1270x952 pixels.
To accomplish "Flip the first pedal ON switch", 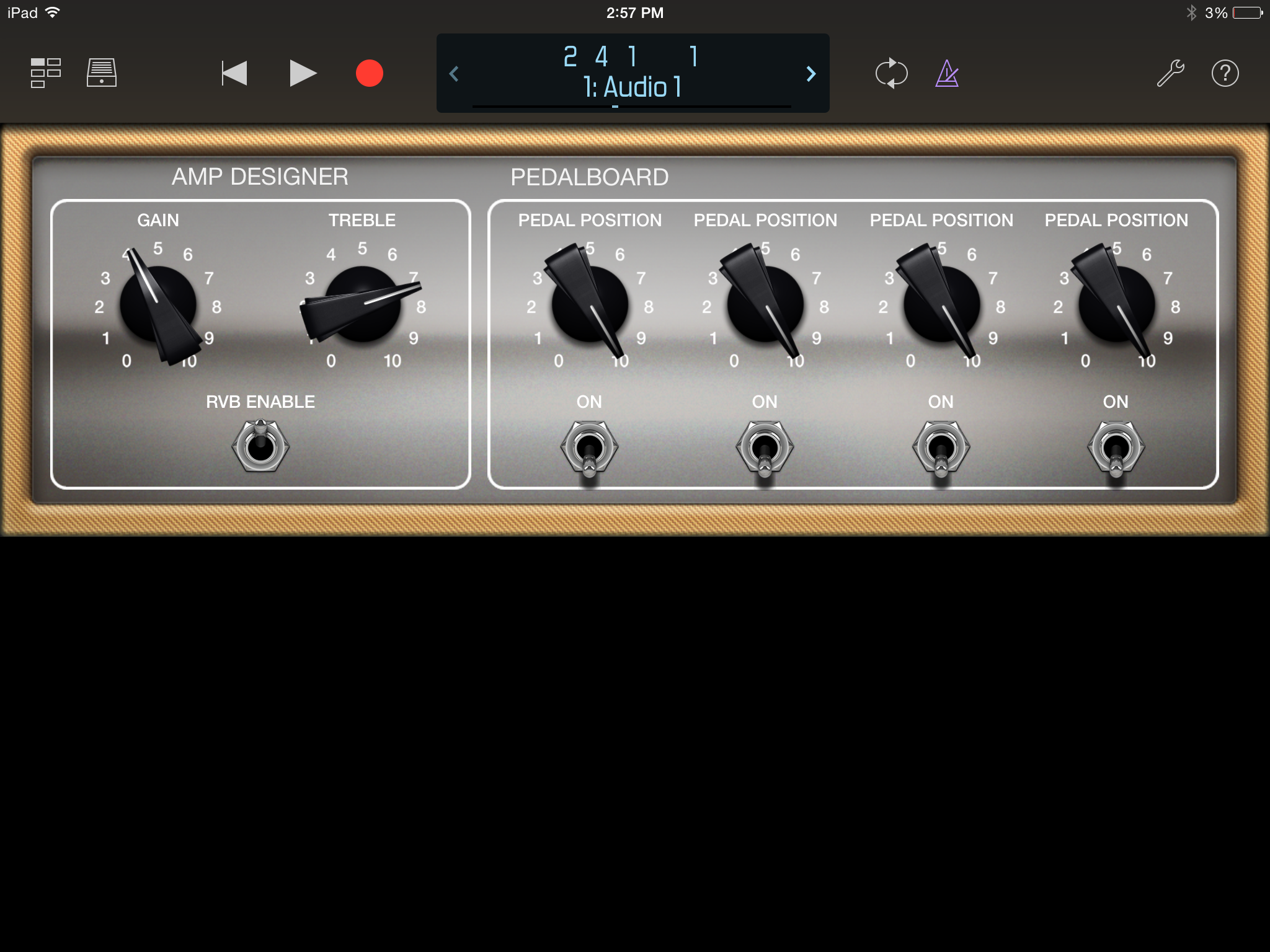I will (588, 445).
